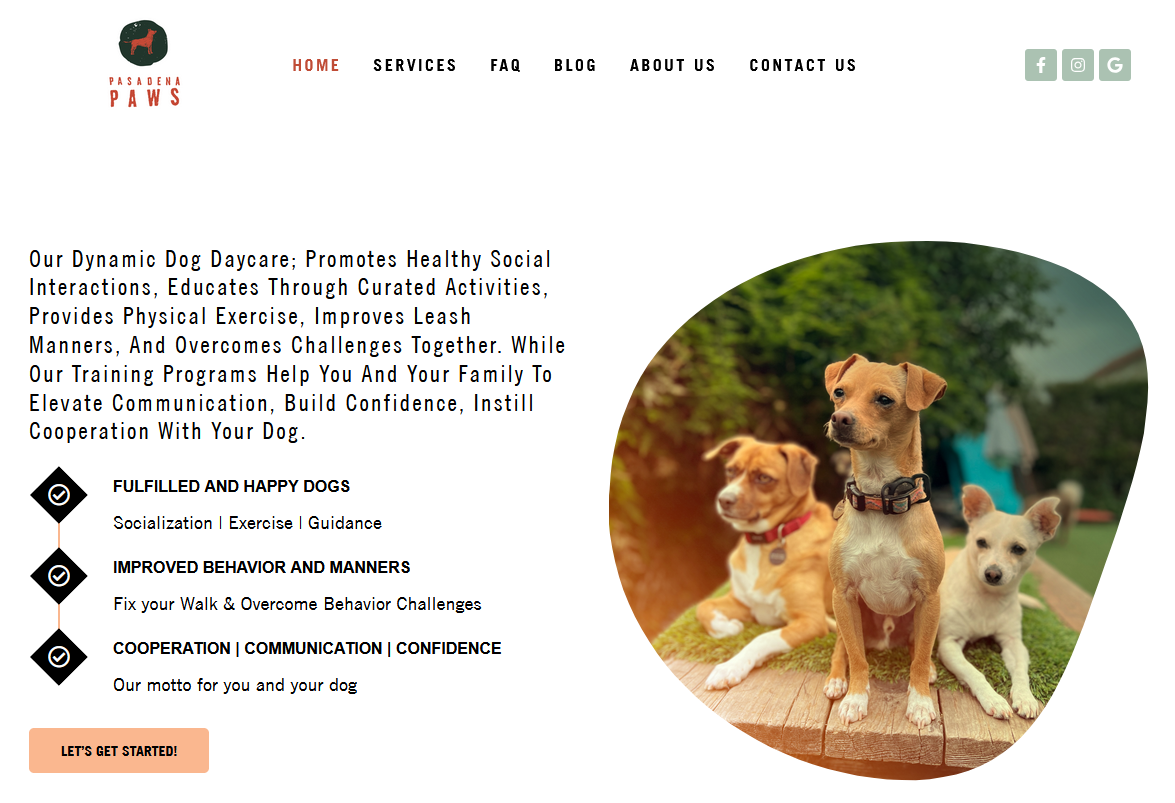Viewport: 1175px width, 803px height.
Task: Open the Facebook social icon
Action: pos(1041,65)
